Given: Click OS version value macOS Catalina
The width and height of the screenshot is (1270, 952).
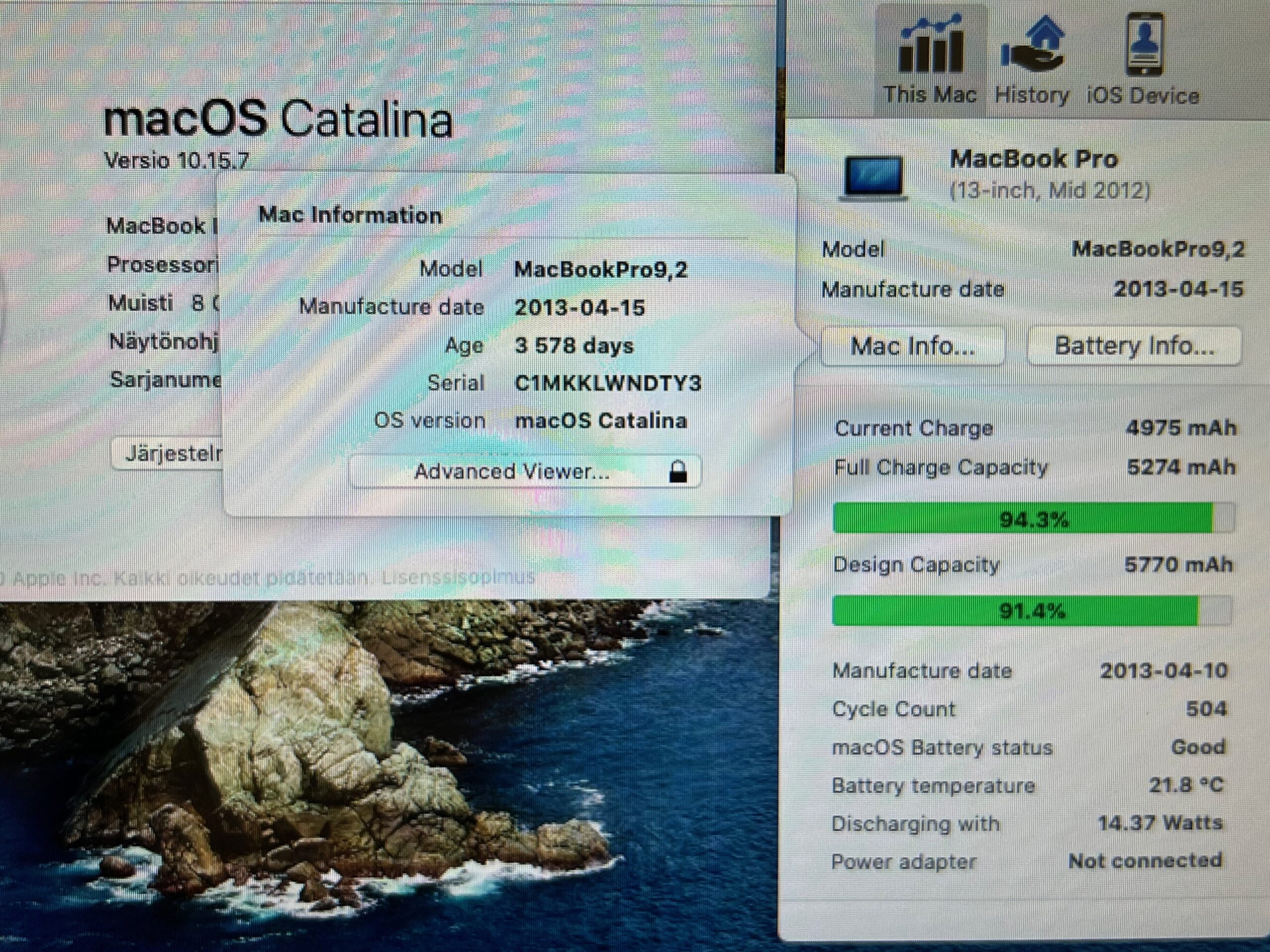Looking at the screenshot, I should coord(601,420).
